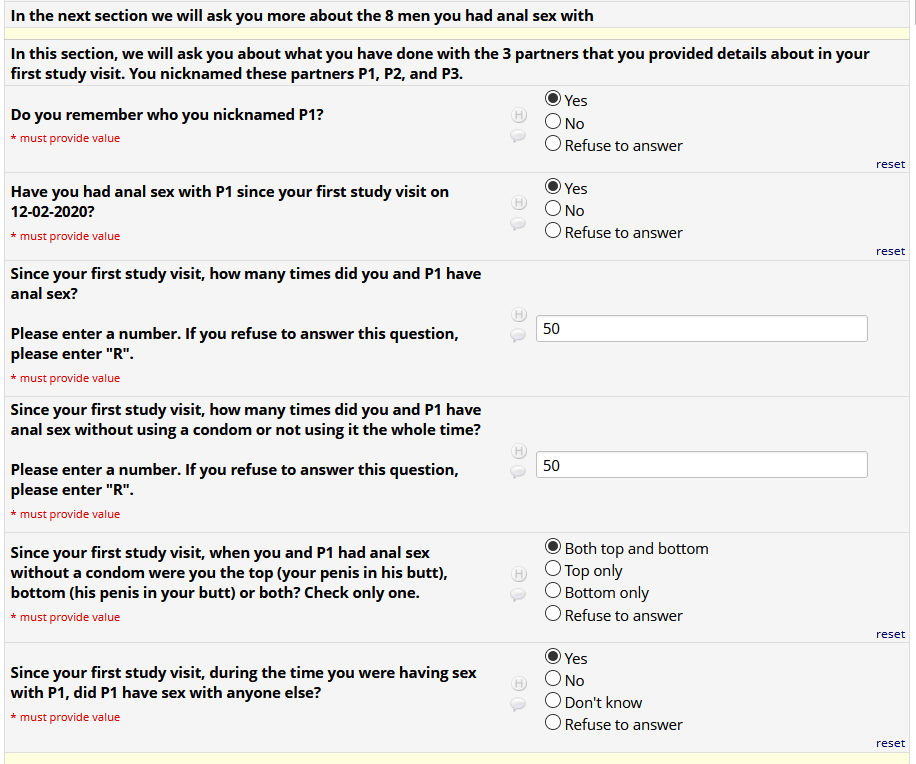The width and height of the screenshot is (916, 764).
Task: Select 'Top only' option
Action: click(x=553, y=570)
